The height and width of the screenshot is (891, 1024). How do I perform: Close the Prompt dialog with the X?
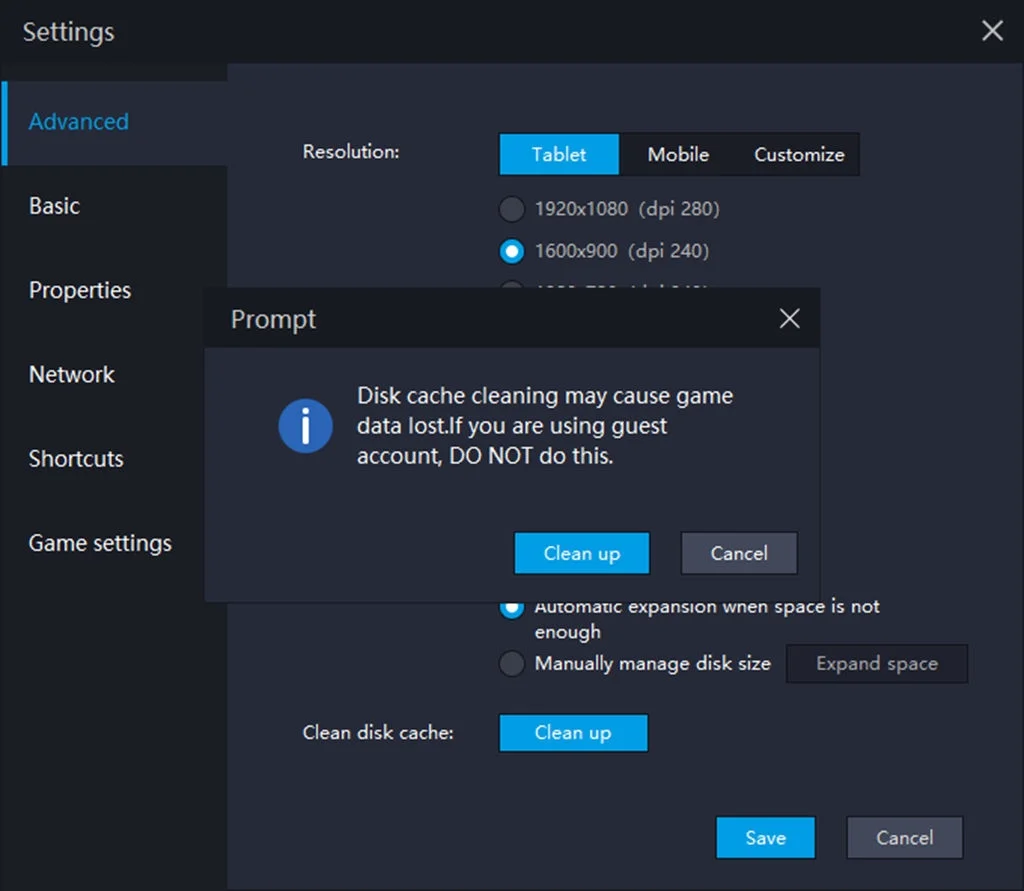[x=790, y=319]
